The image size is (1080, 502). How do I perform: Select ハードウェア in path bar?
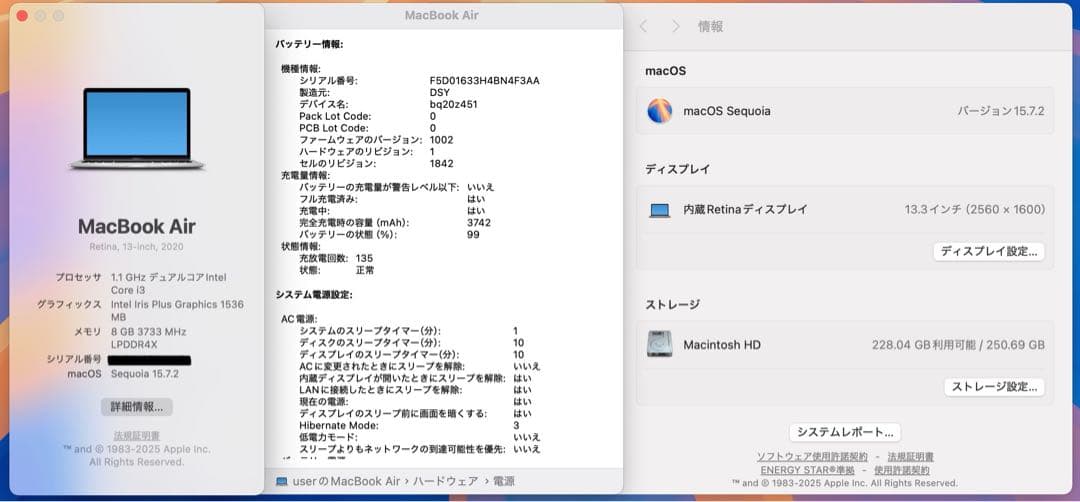pyautogui.click(x=445, y=481)
